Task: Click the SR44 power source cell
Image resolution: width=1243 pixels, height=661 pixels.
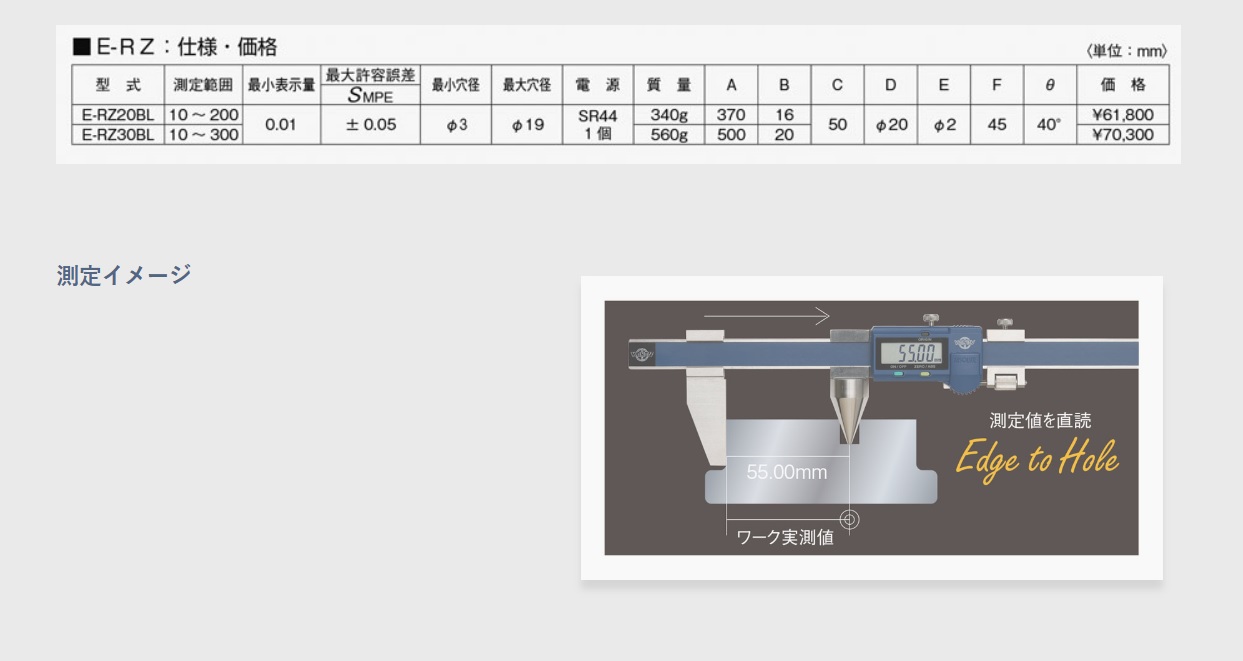Action: (x=597, y=116)
